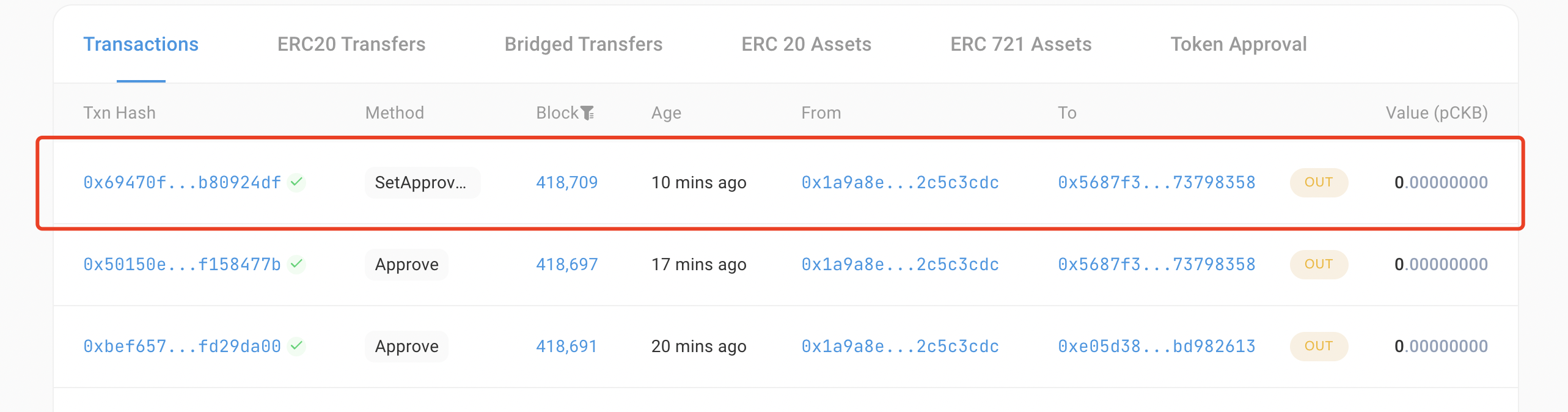Click the OUT badge on the 20 mins ago row
Screen dimensions: 1568x412
click(1318, 346)
